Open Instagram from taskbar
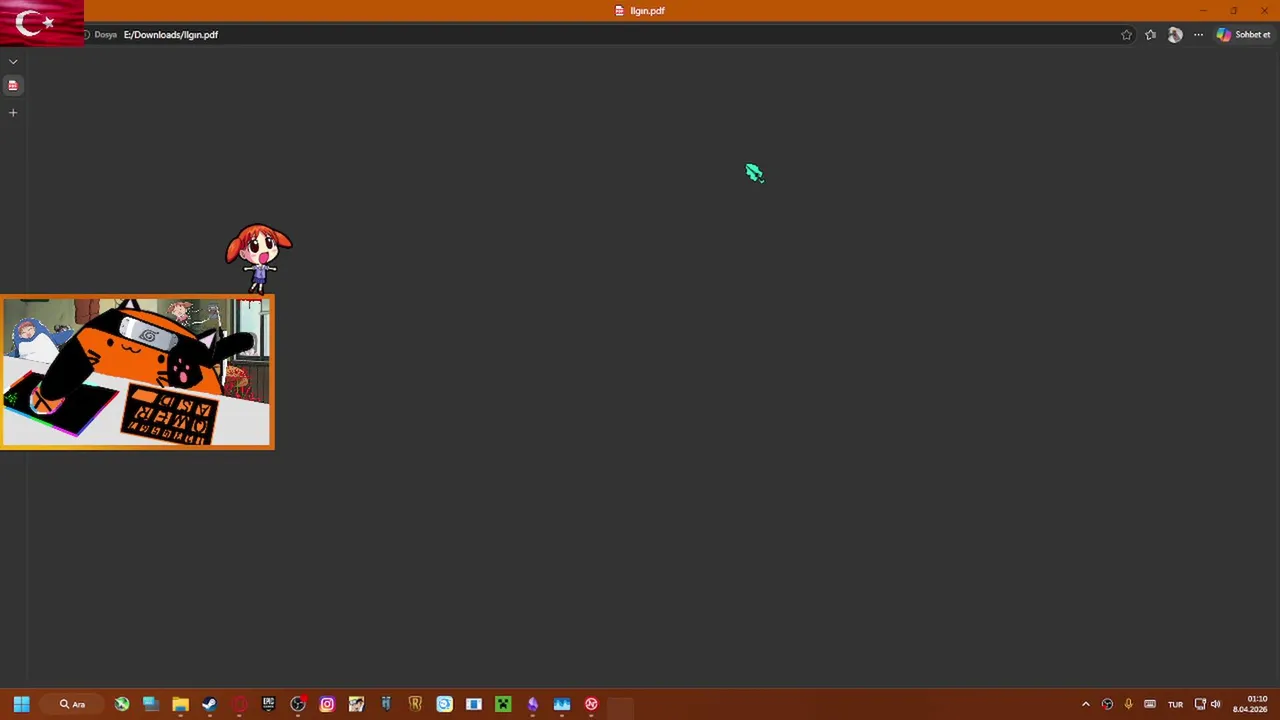Viewport: 1280px width, 720px height. pos(327,704)
